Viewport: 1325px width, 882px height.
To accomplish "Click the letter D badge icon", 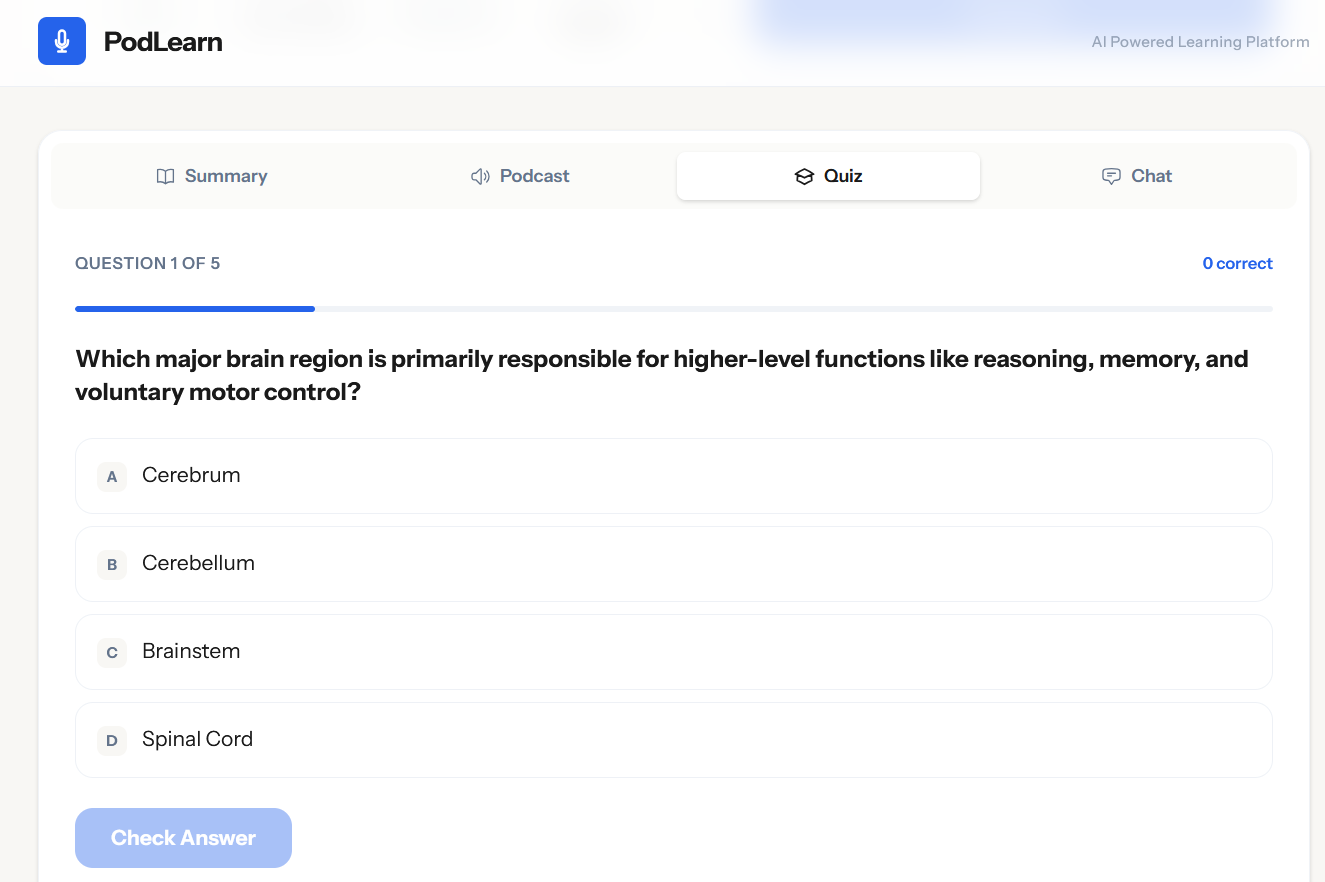I will click(111, 740).
